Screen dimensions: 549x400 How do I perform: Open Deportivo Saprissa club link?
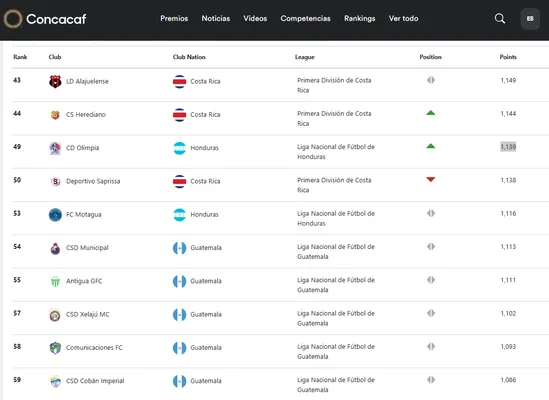[x=93, y=181]
